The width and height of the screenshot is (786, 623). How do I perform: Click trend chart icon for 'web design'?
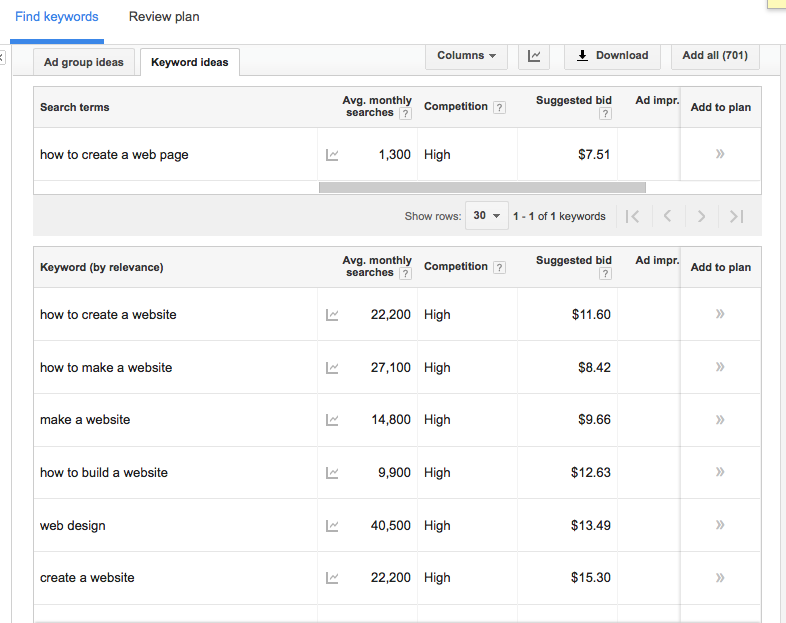coord(332,526)
